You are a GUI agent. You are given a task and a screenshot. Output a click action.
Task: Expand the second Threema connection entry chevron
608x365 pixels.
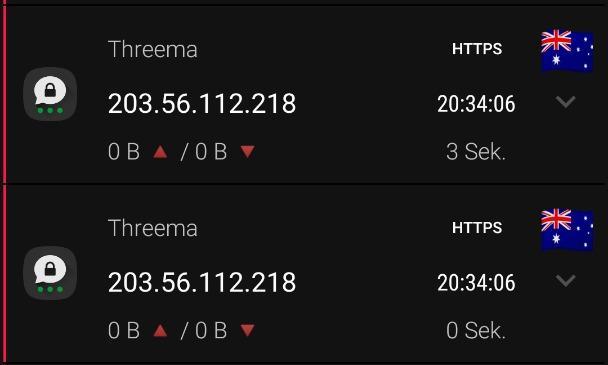565,280
